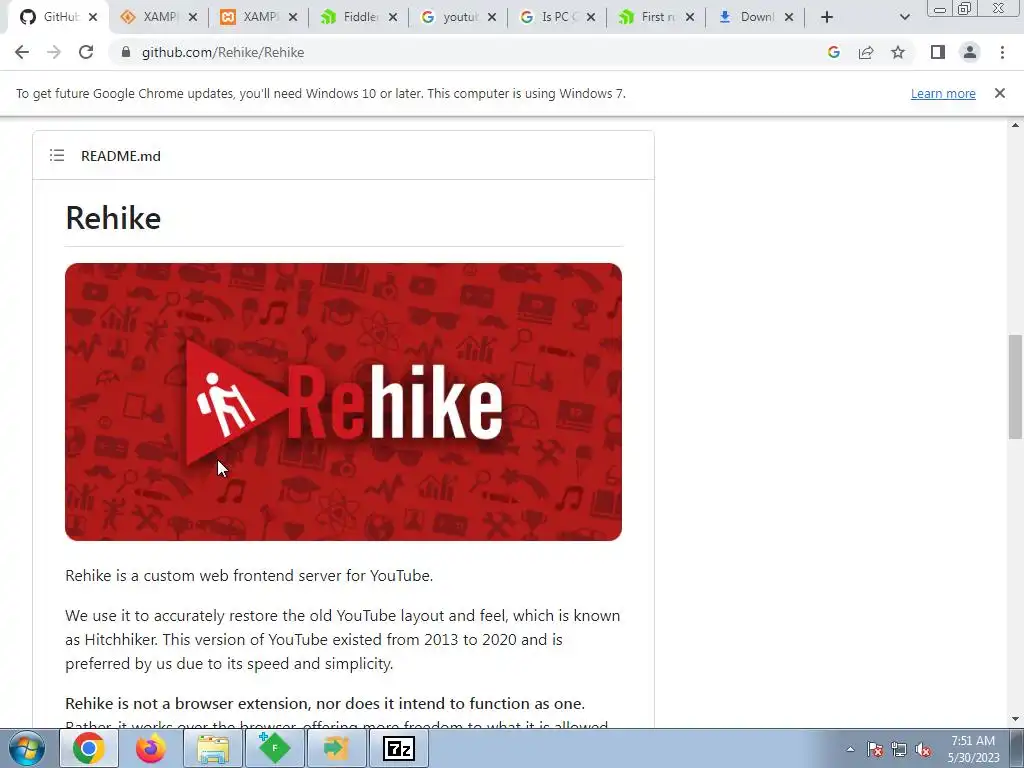1024x768 pixels.
Task: Open the Rehike banner image
Action: click(x=344, y=402)
